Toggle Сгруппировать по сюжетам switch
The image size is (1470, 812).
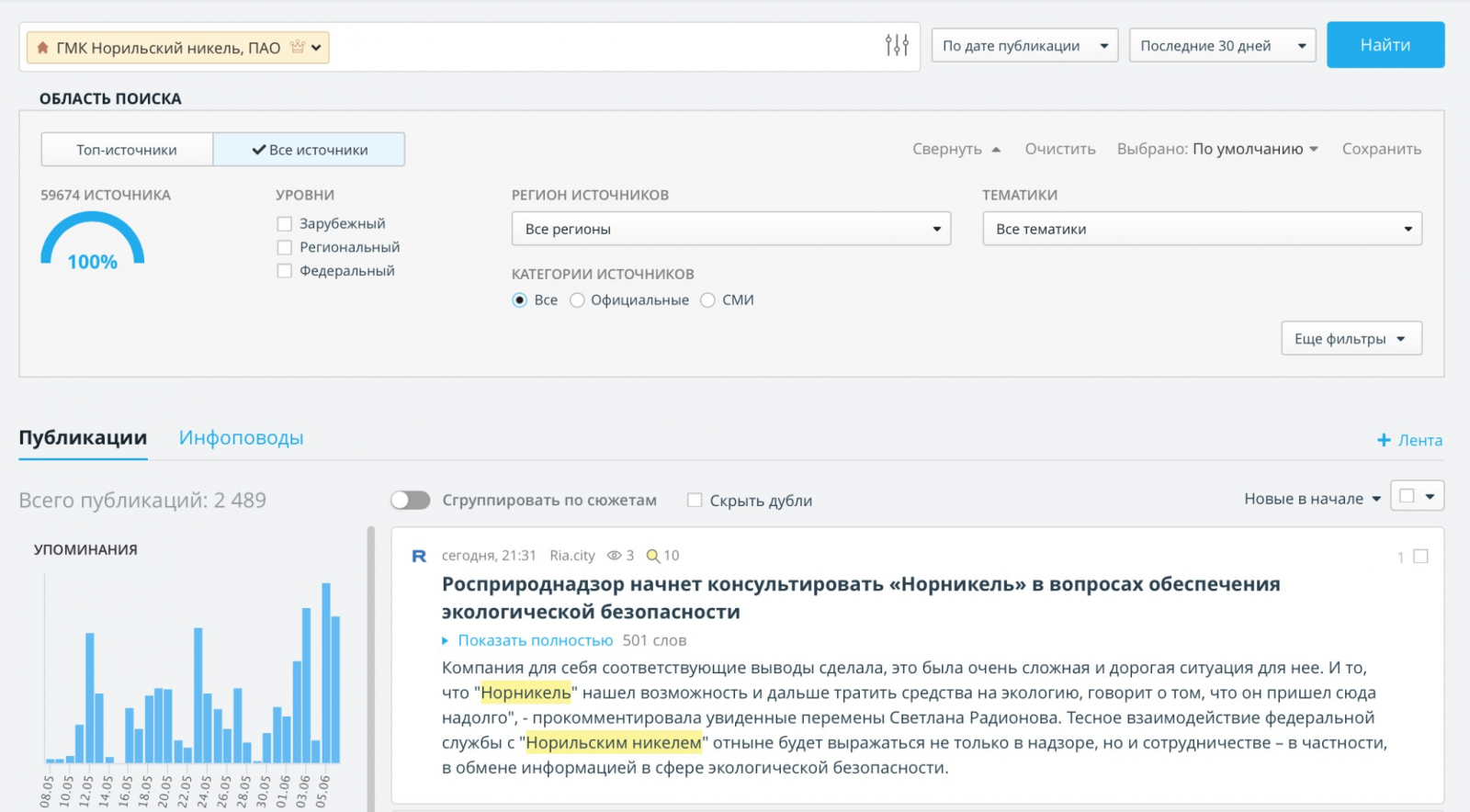410,500
